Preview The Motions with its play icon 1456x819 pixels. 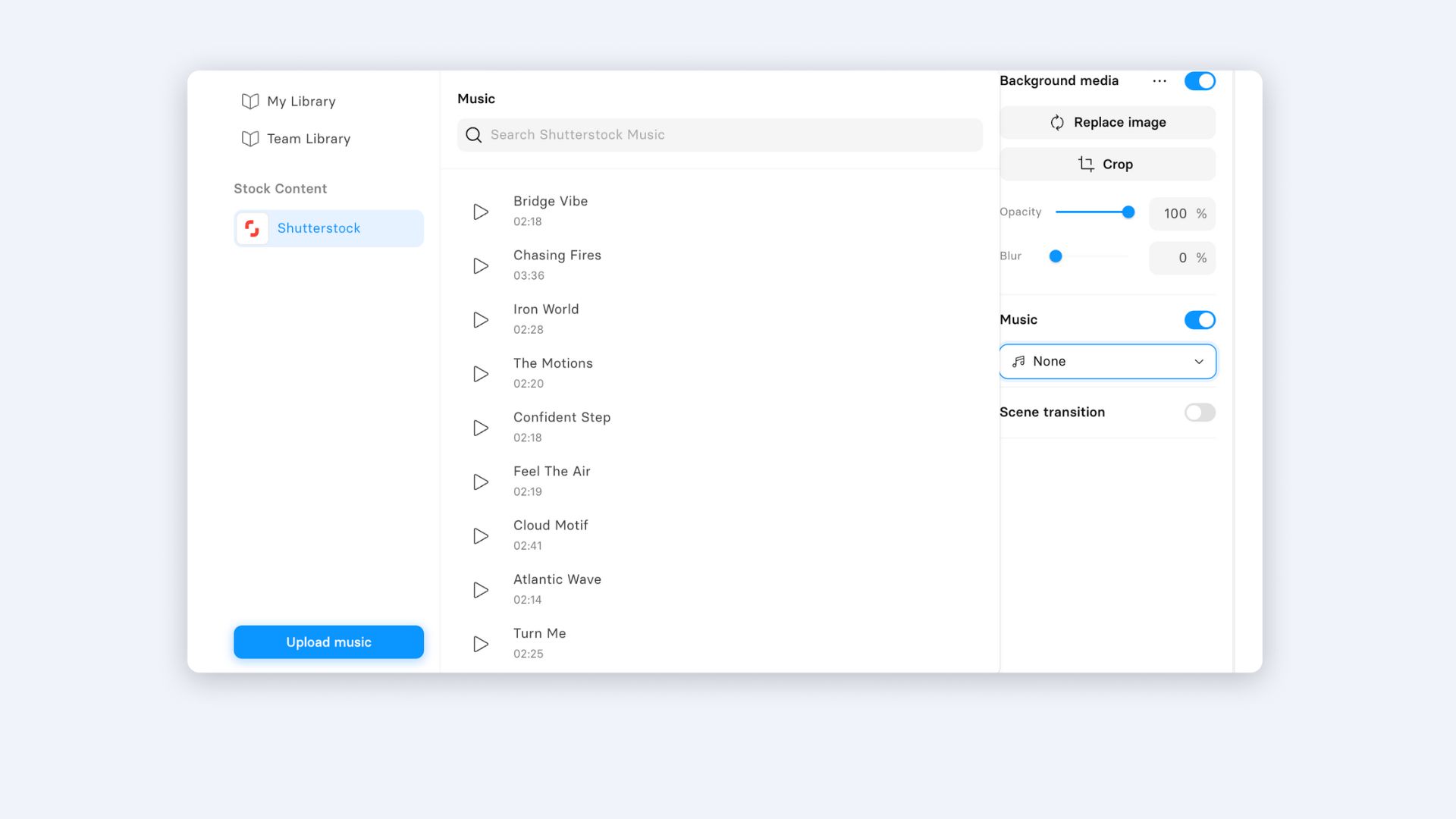(x=481, y=374)
